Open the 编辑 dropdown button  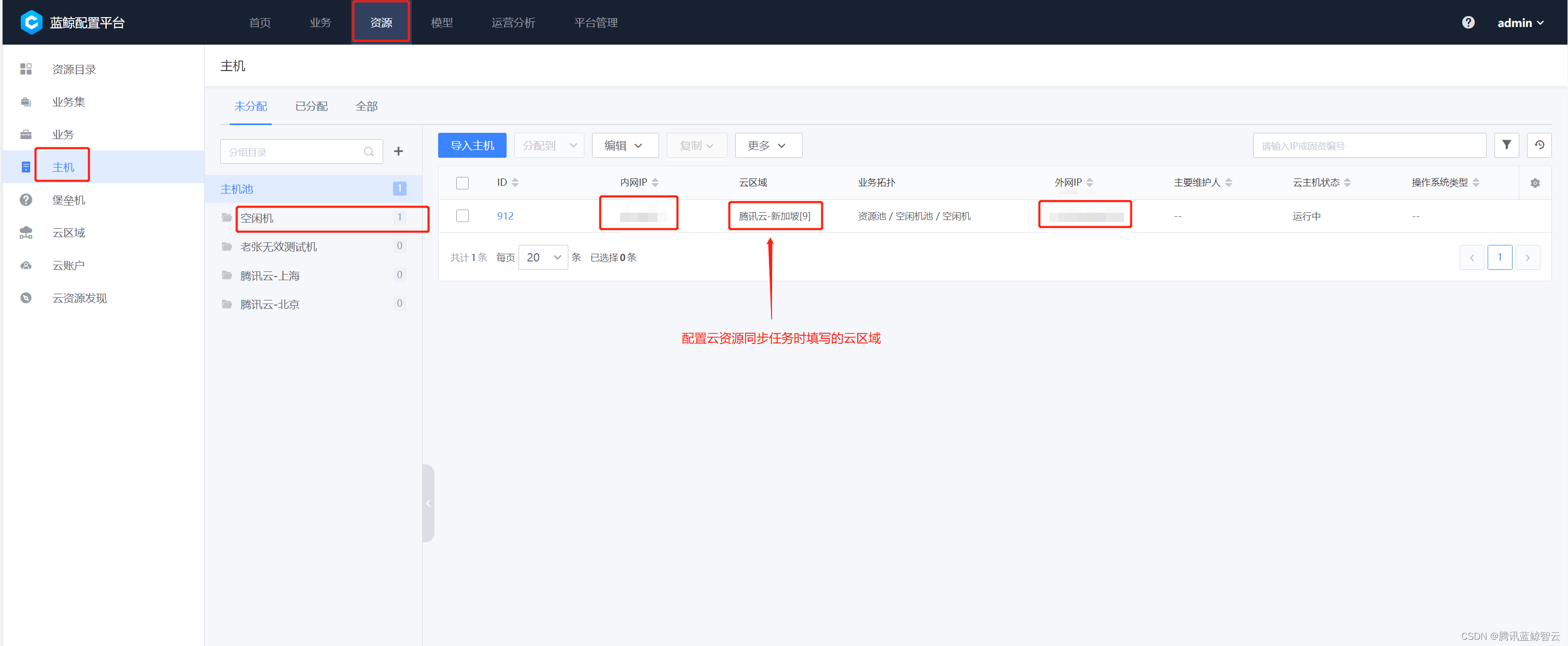[x=624, y=145]
